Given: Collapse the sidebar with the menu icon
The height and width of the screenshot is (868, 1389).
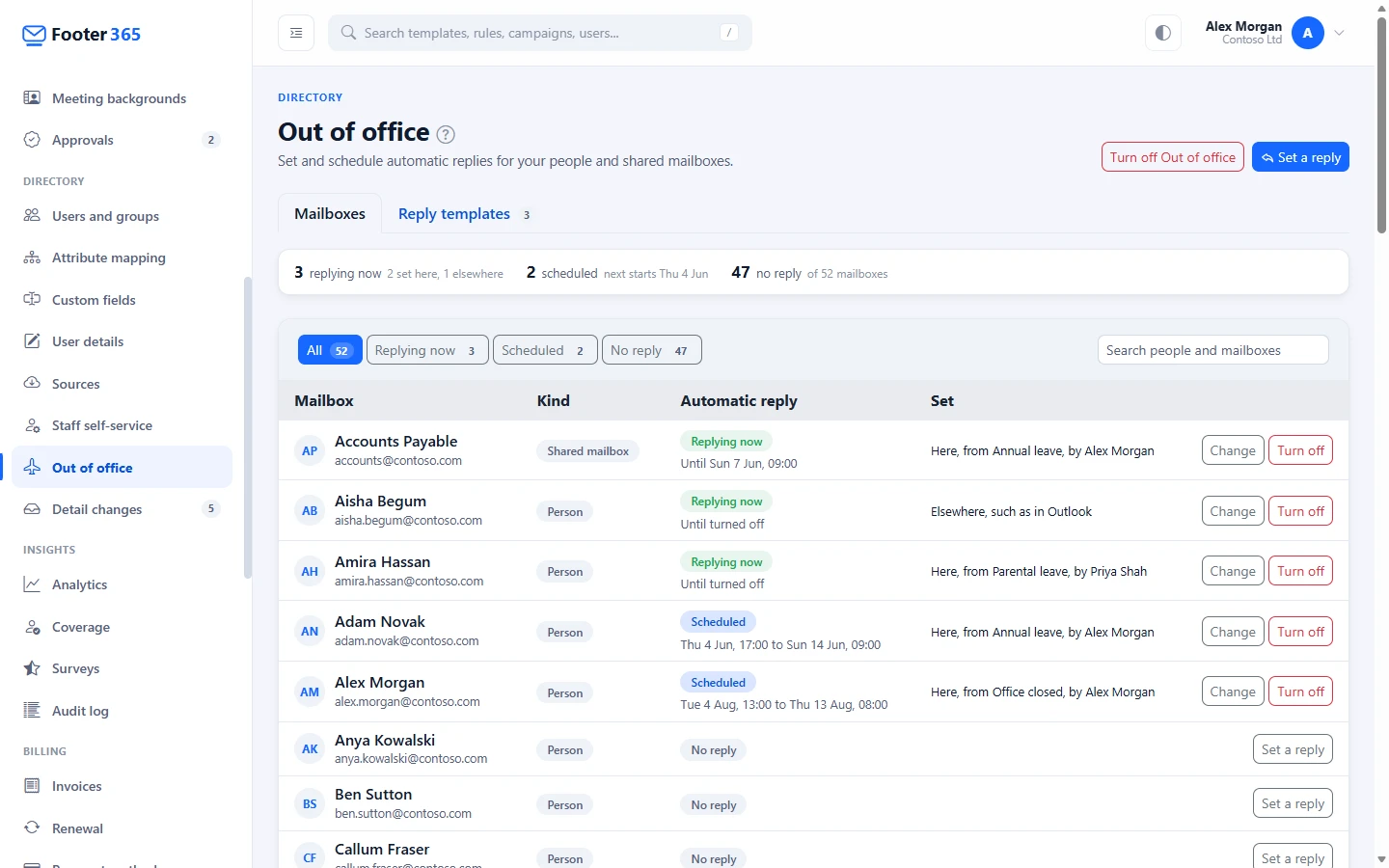Looking at the screenshot, I should (296, 33).
